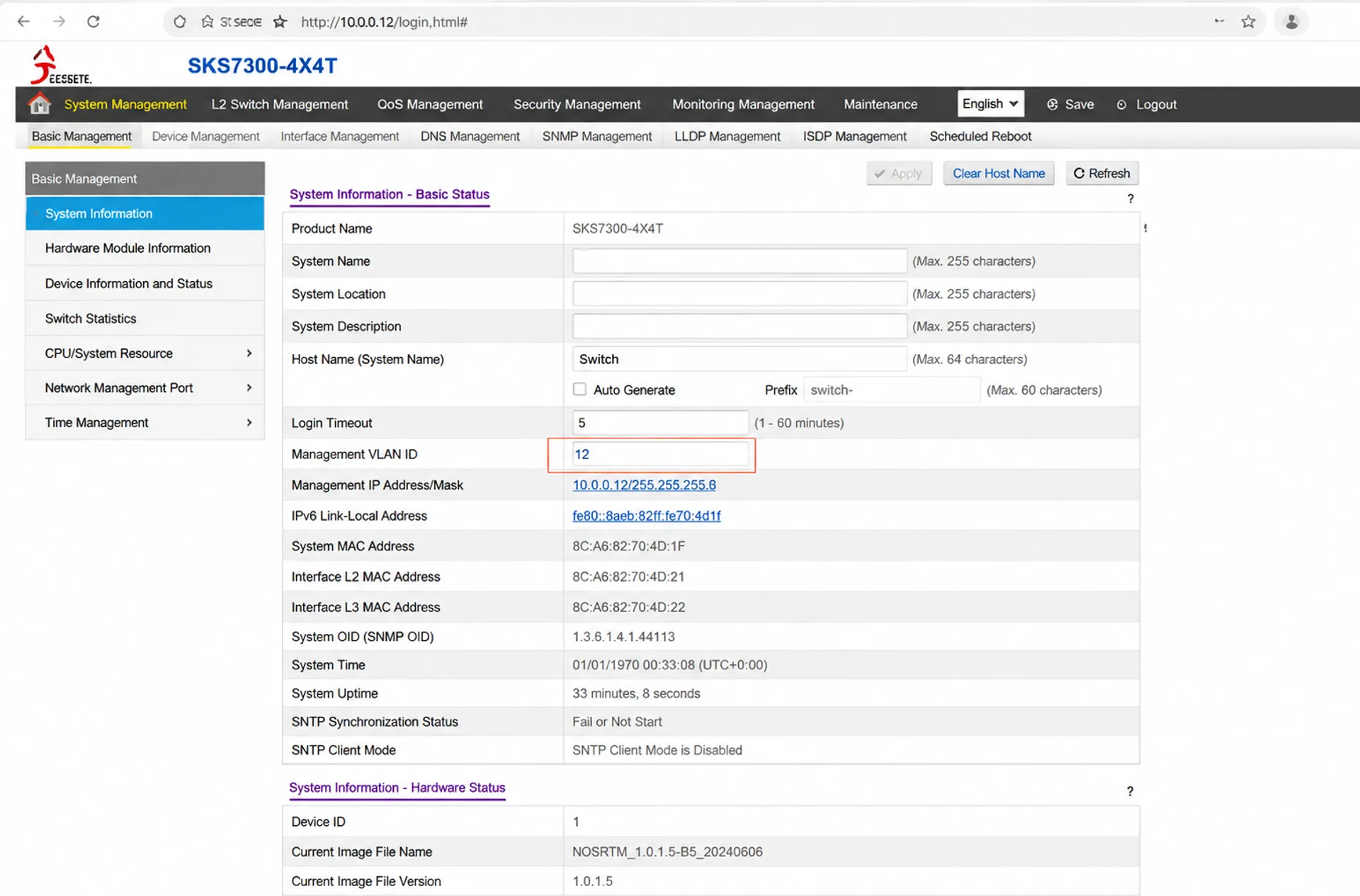This screenshot has width=1360, height=896.
Task: Reload the page with refresh icon
Action: [93, 22]
